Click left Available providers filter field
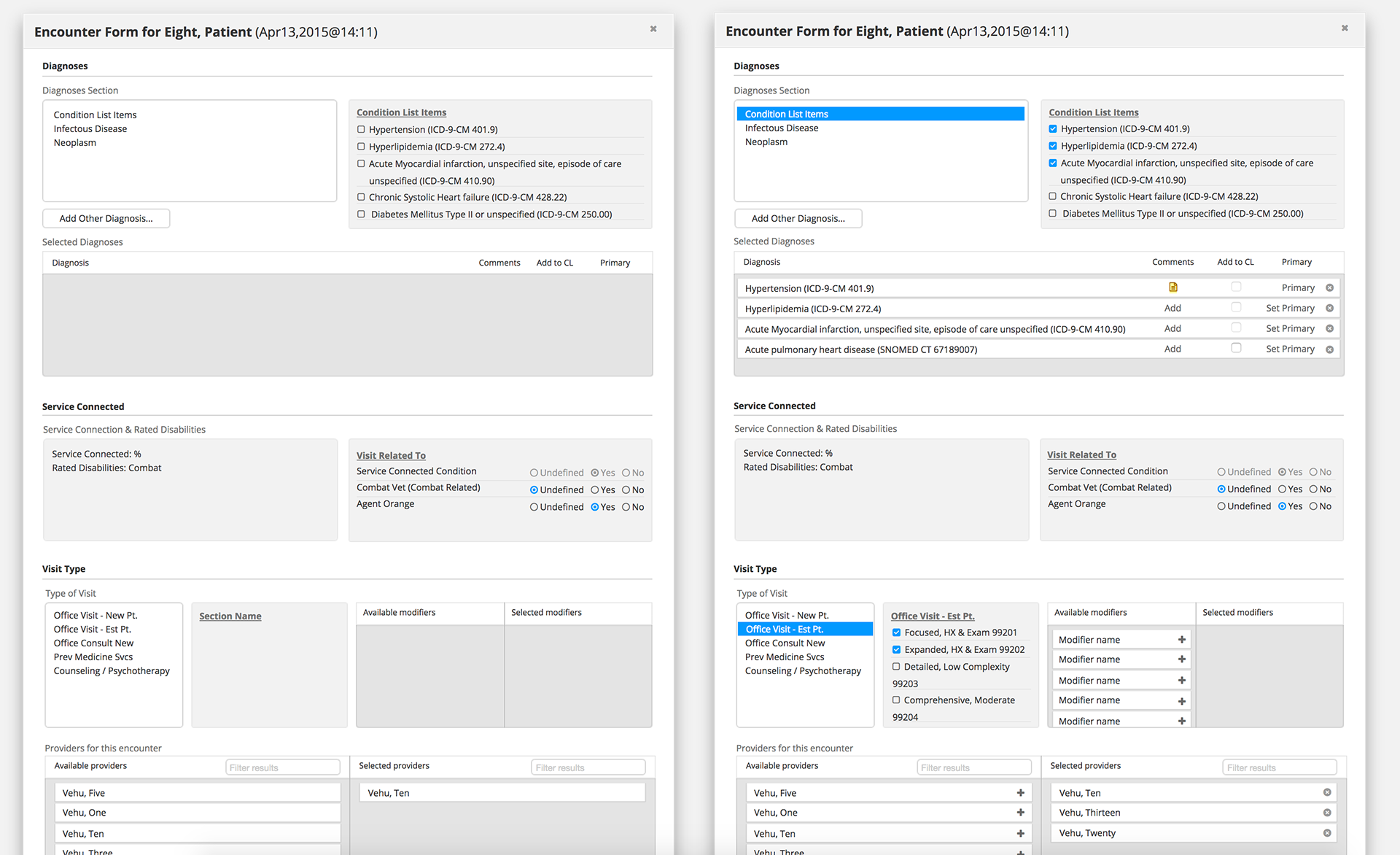1400x855 pixels. coord(282,767)
